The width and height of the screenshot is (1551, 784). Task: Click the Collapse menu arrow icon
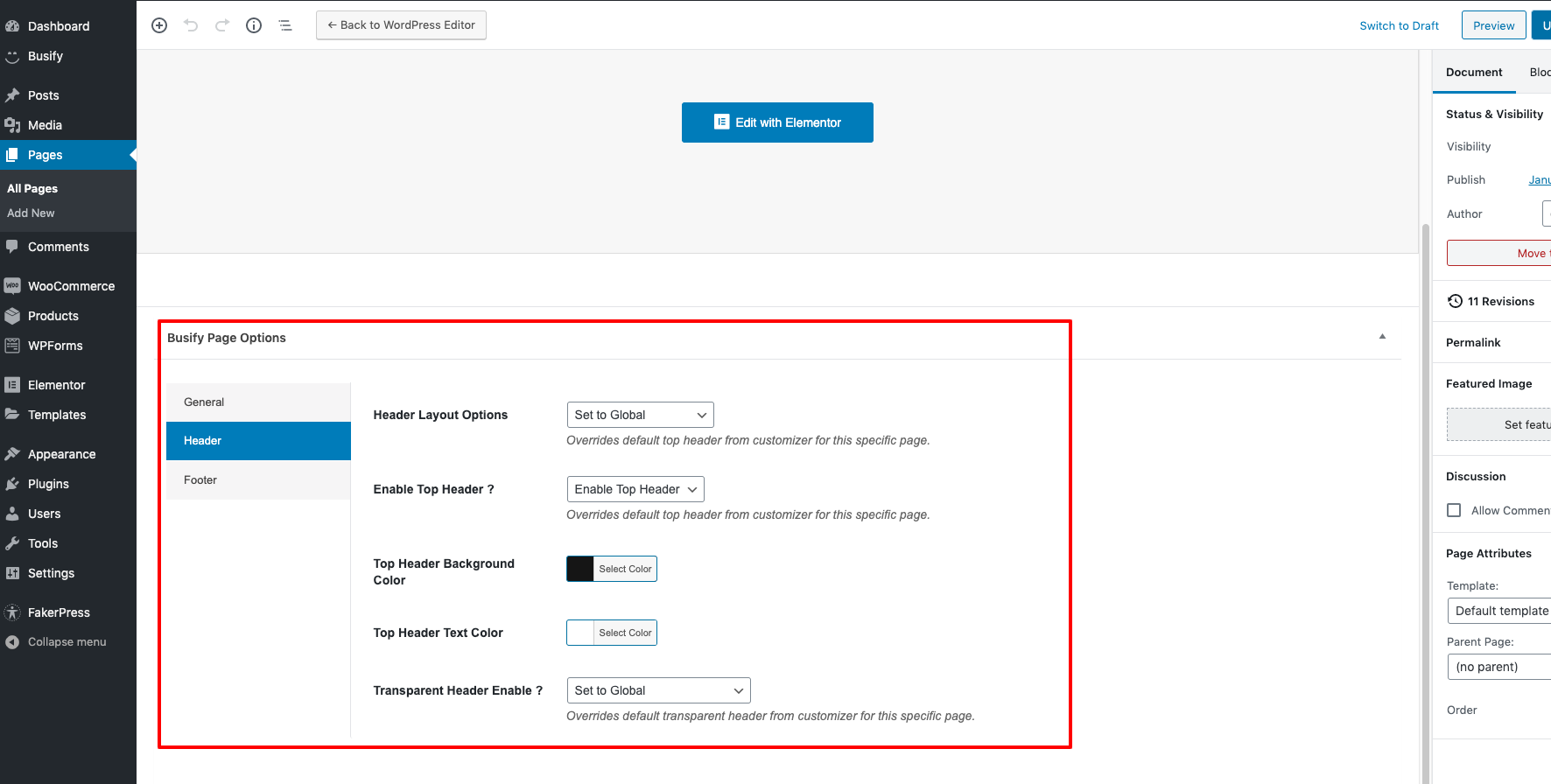click(12, 642)
